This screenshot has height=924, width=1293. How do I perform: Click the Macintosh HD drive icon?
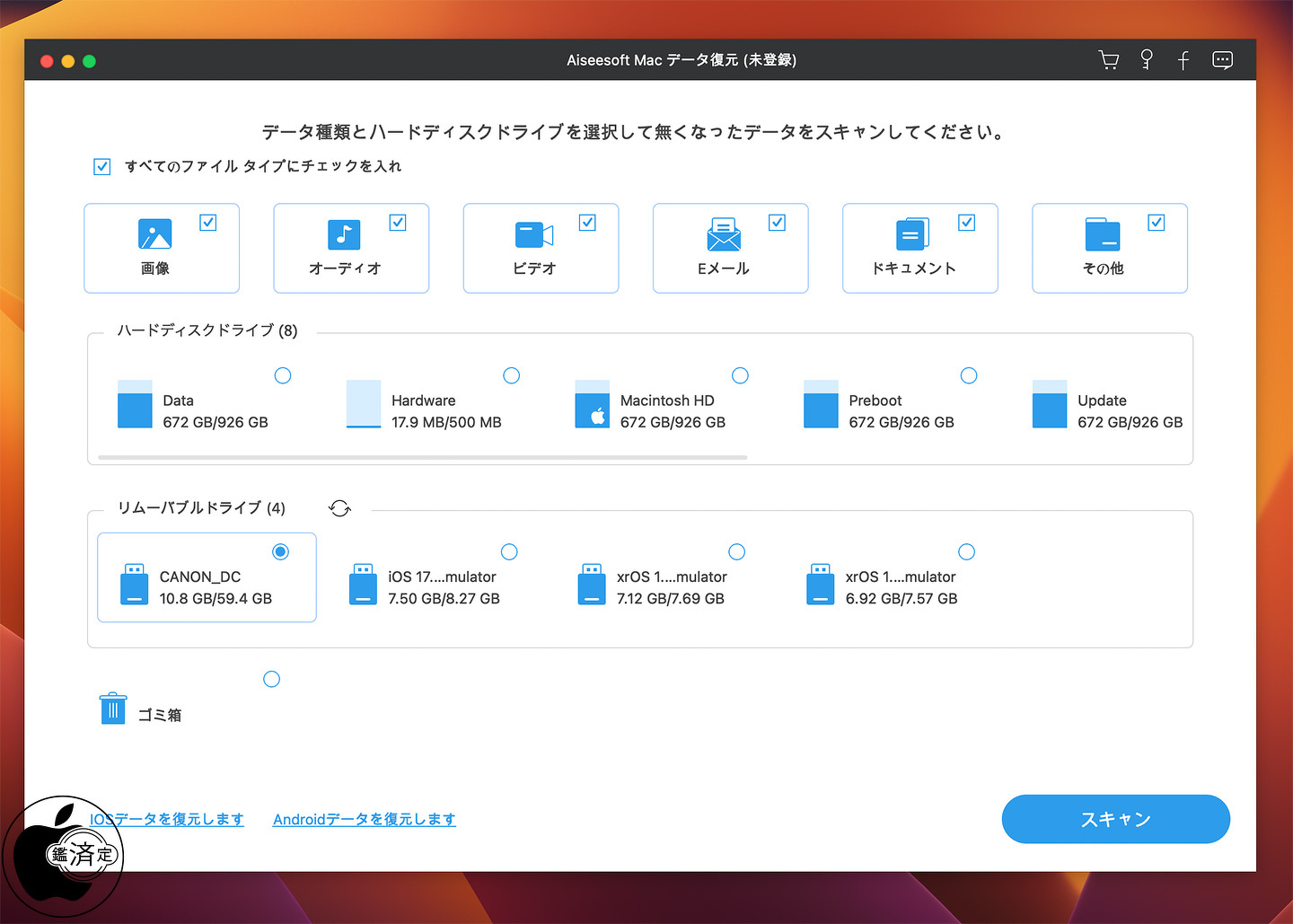coord(592,405)
